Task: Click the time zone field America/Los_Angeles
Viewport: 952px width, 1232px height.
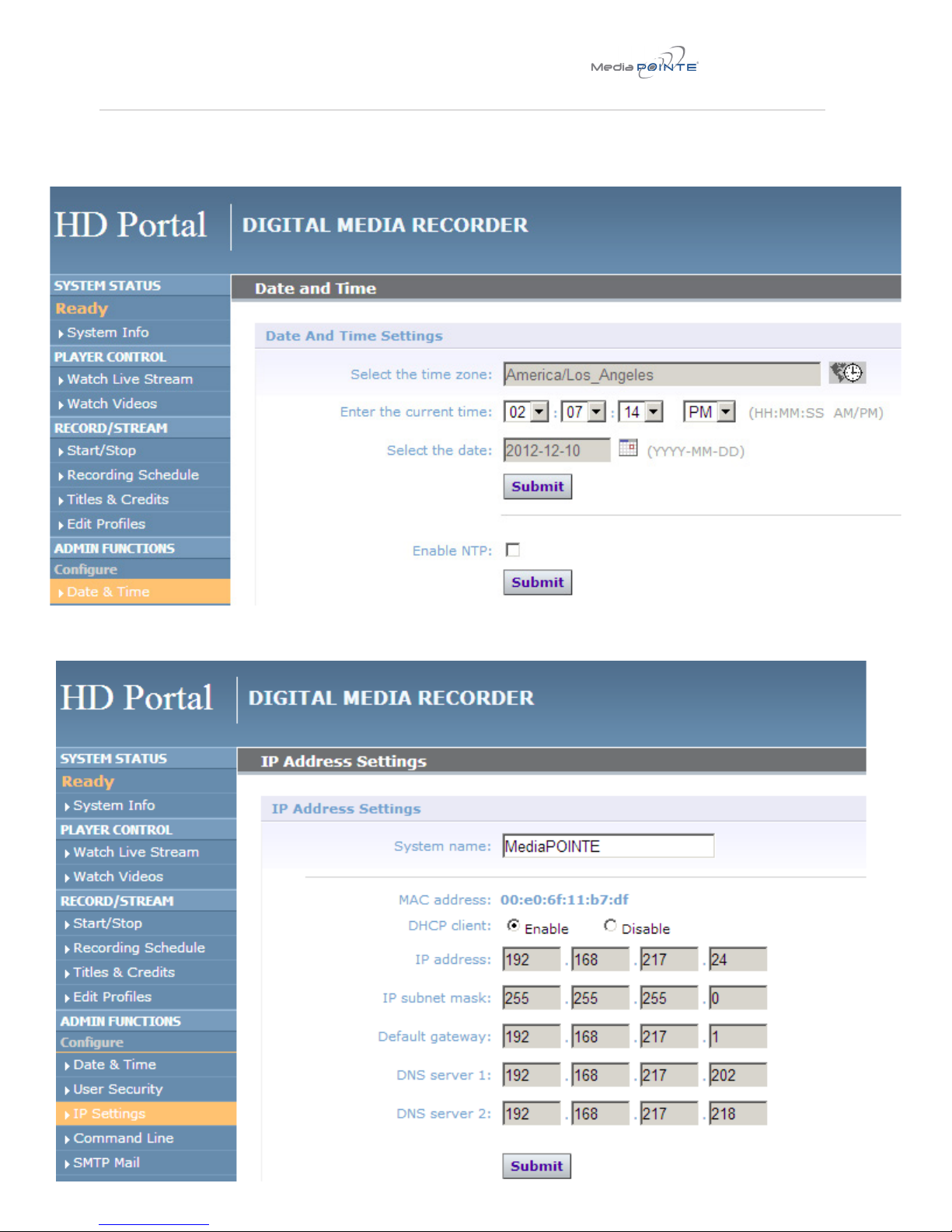Action: coord(661,375)
